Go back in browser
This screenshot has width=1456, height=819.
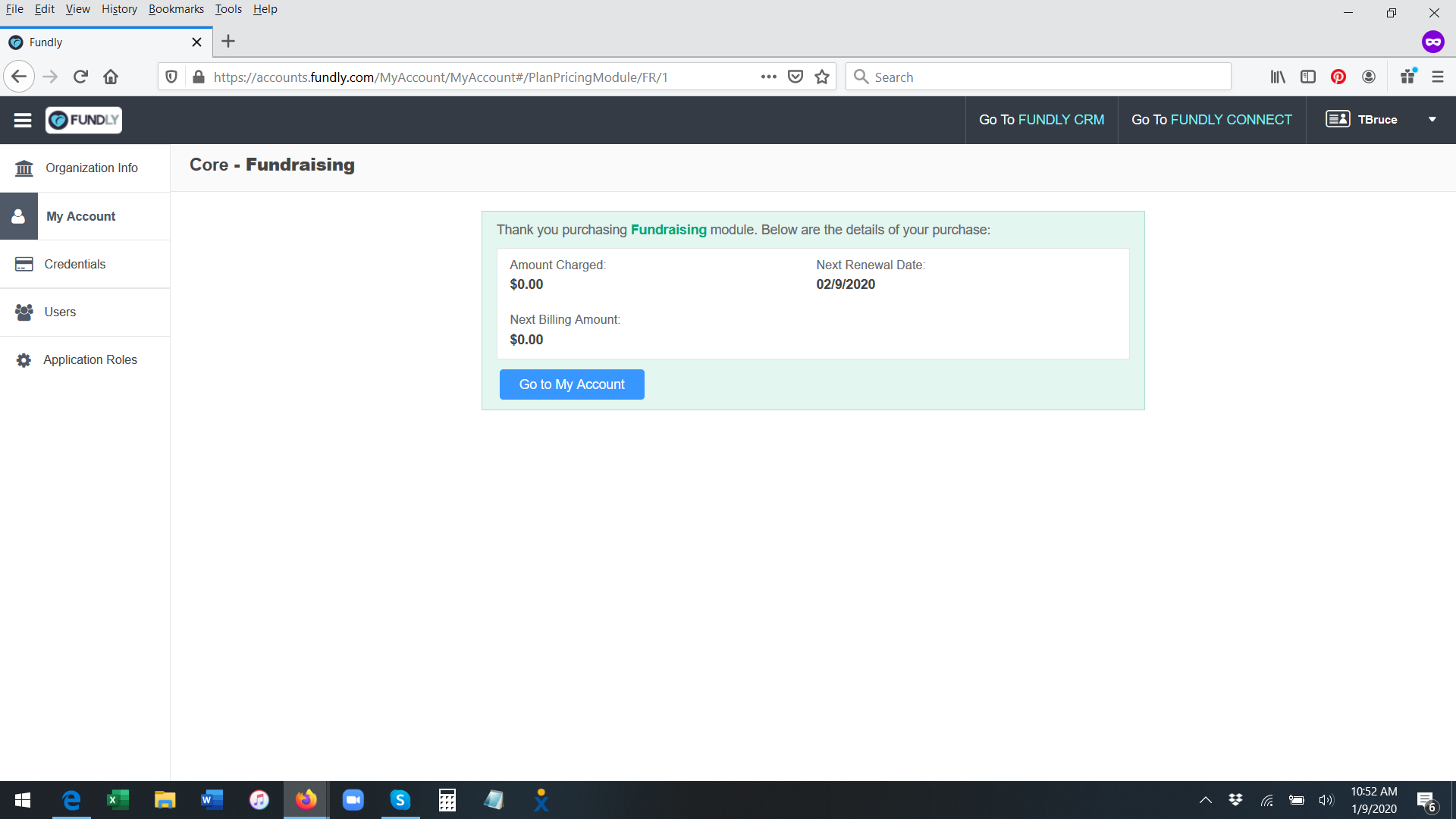tap(19, 77)
